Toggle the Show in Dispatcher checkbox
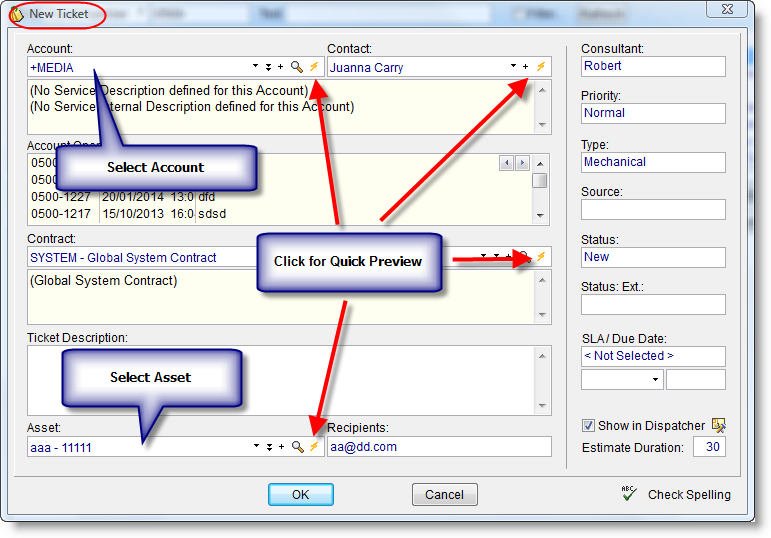 coord(588,426)
